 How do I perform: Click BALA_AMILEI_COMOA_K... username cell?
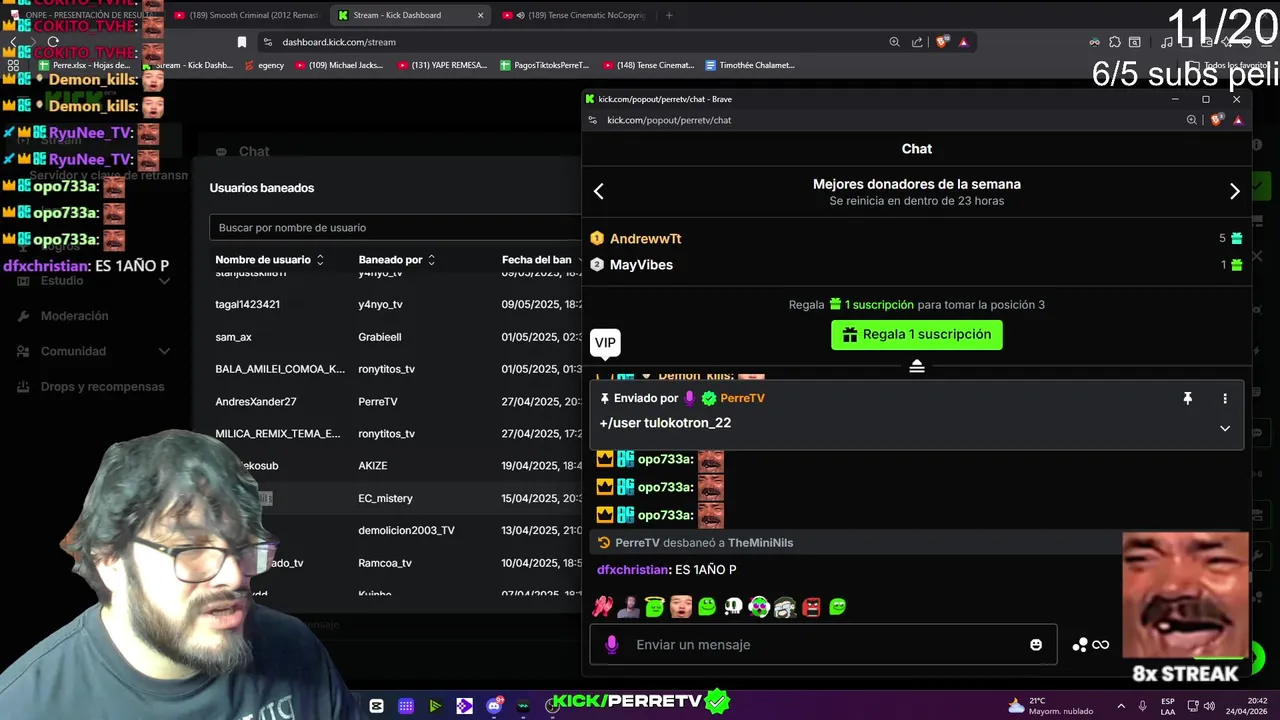coord(280,369)
